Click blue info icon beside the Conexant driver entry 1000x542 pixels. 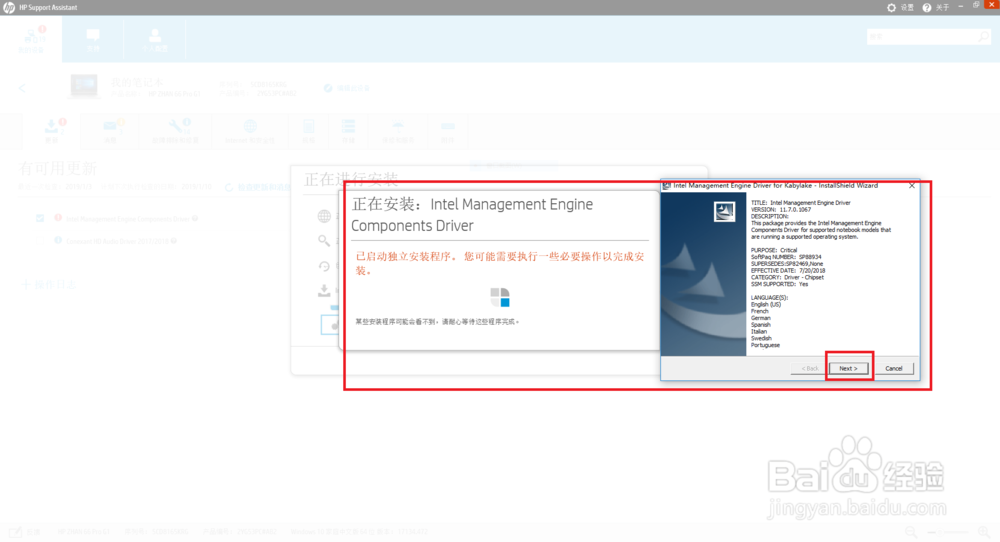click(58, 240)
